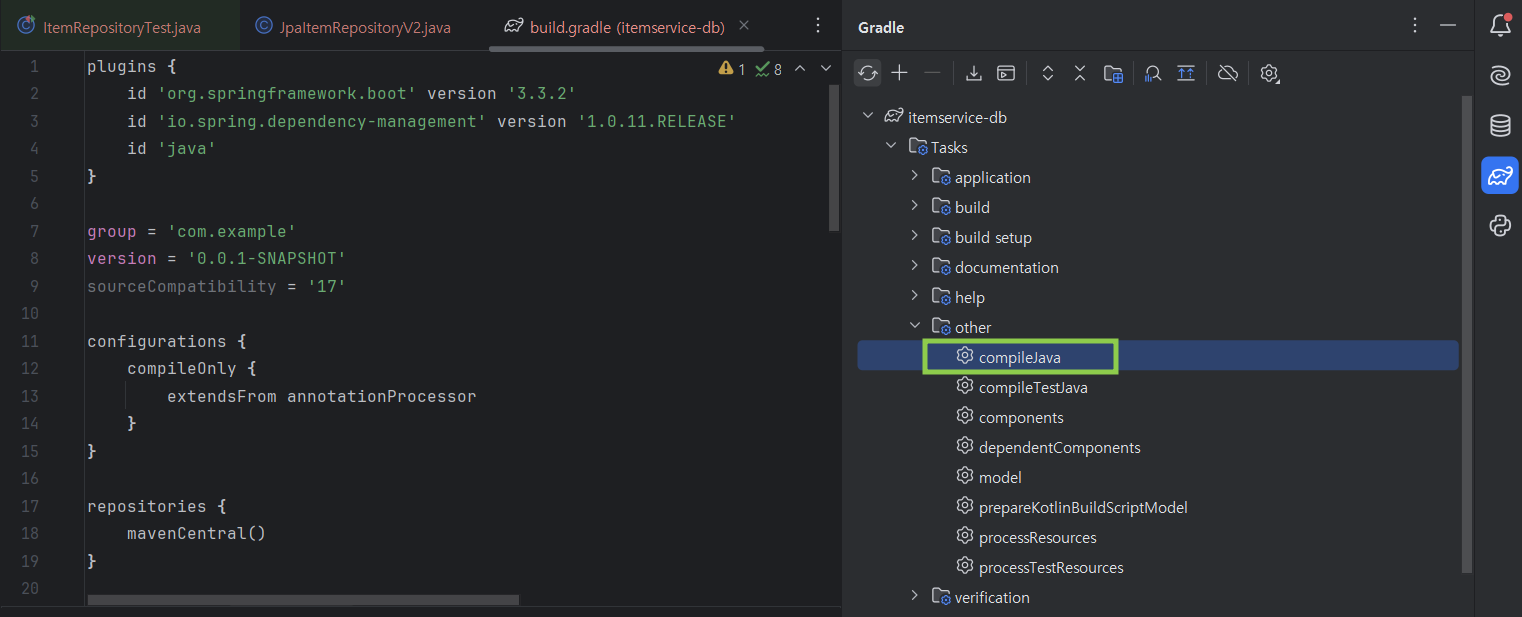Screen dimensions: 1522x617
Task: Click the Tasks folder label
Action: click(949, 148)
